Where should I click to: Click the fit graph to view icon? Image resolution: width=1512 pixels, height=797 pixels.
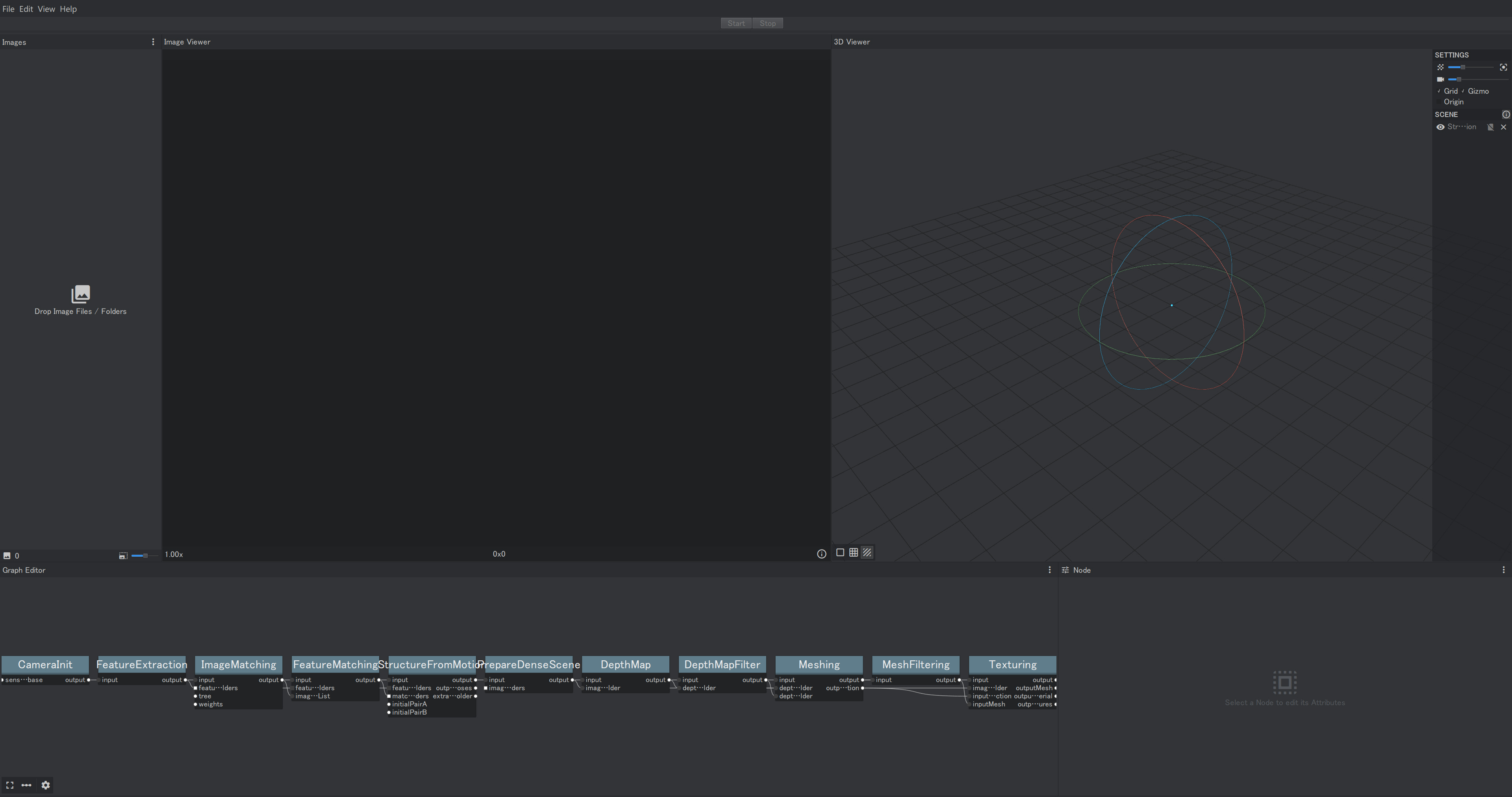(x=10, y=785)
